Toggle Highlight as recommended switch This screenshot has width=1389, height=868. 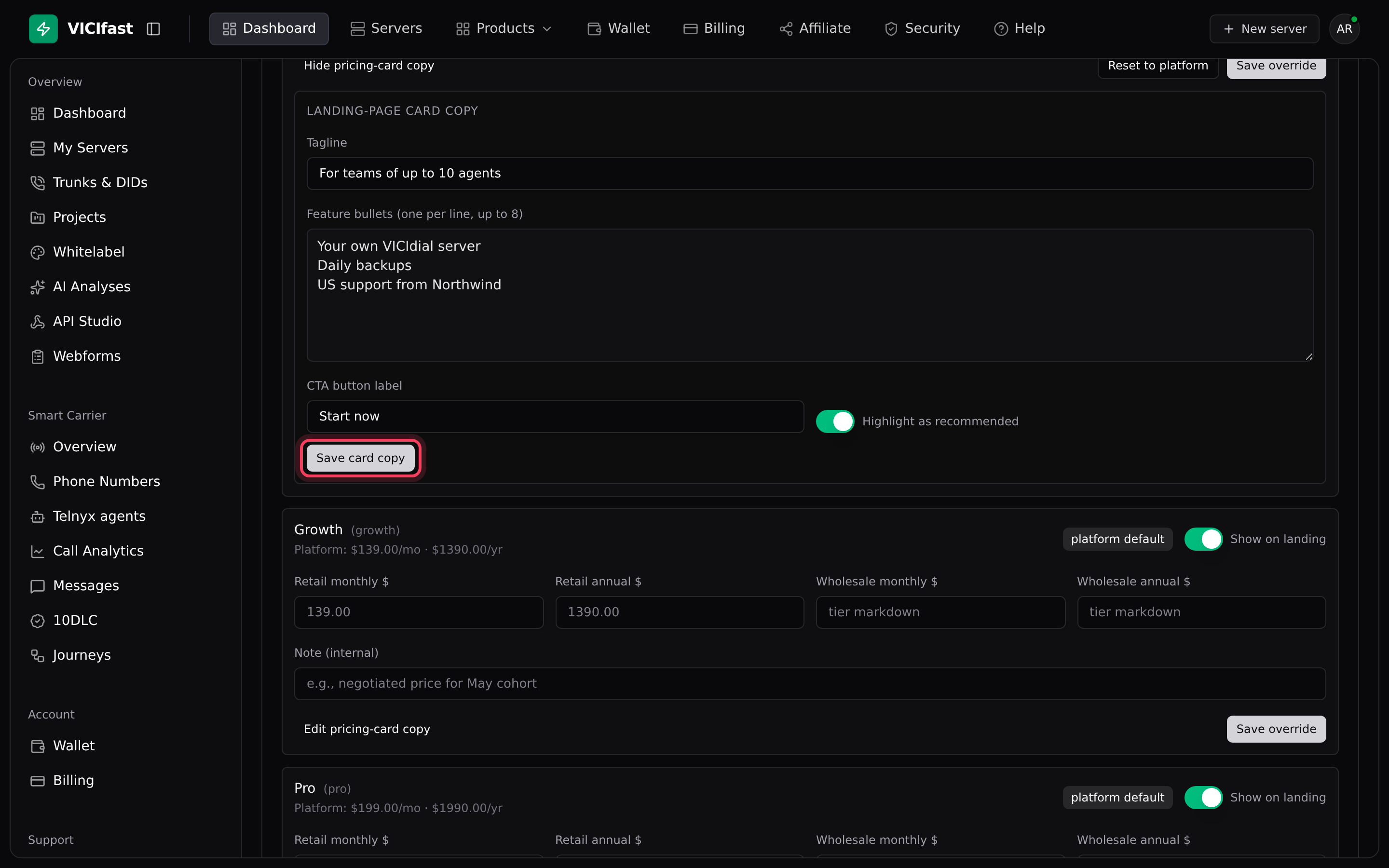click(x=834, y=421)
